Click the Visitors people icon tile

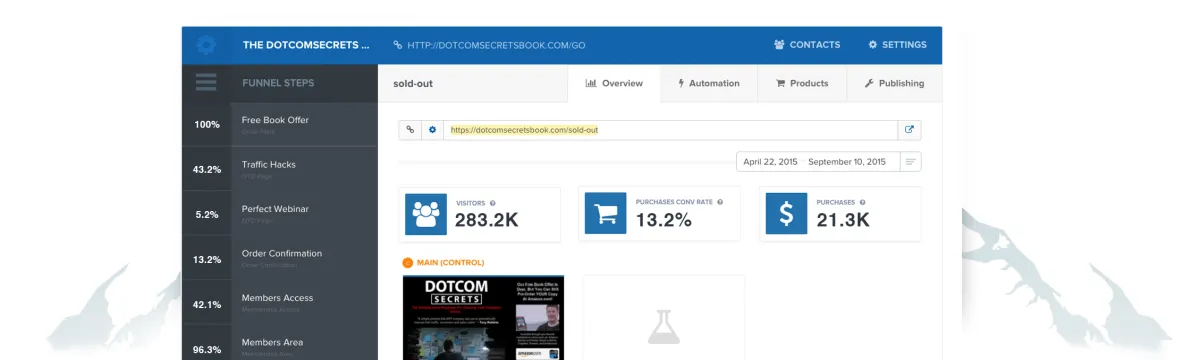(x=426, y=213)
